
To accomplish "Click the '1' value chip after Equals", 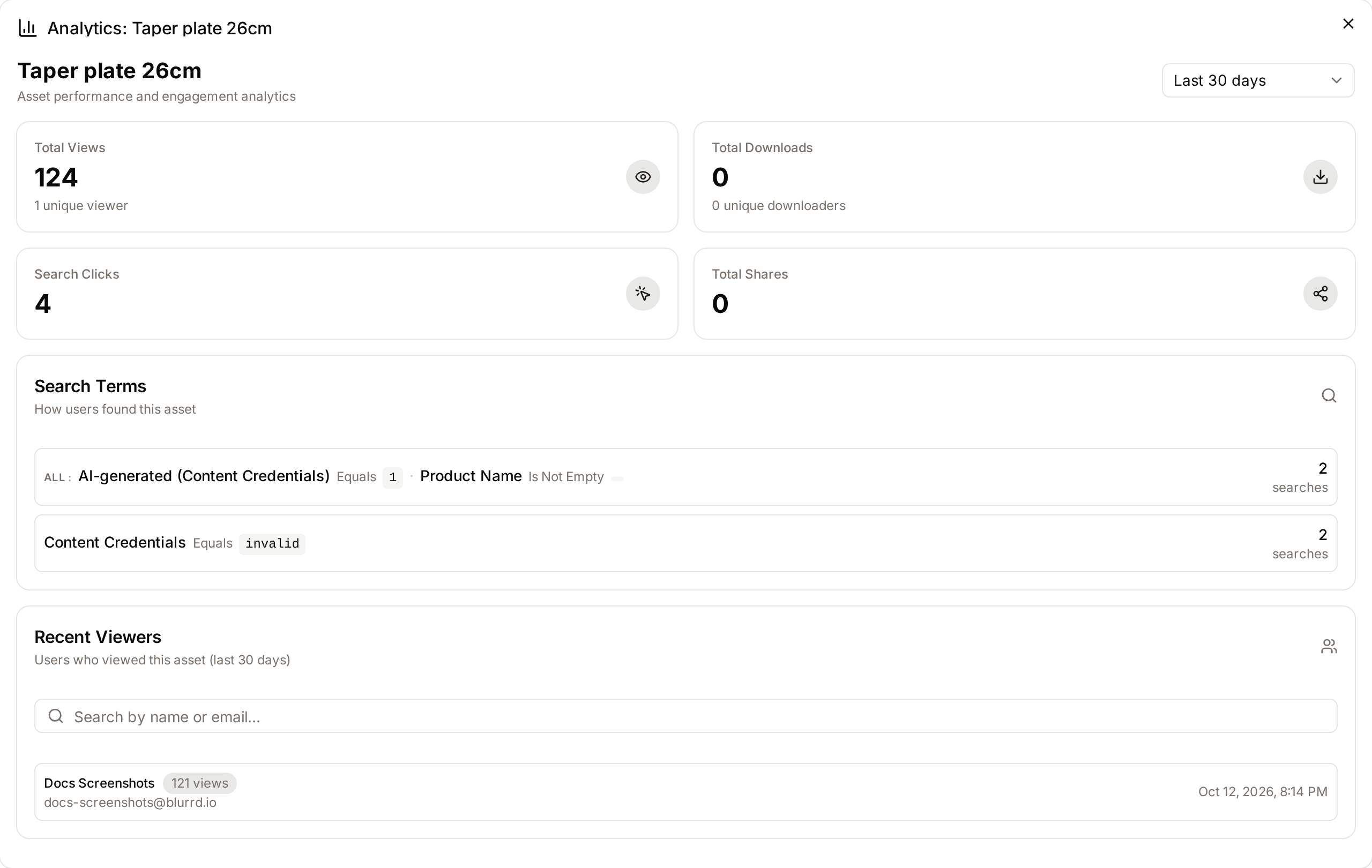I will [392, 477].
